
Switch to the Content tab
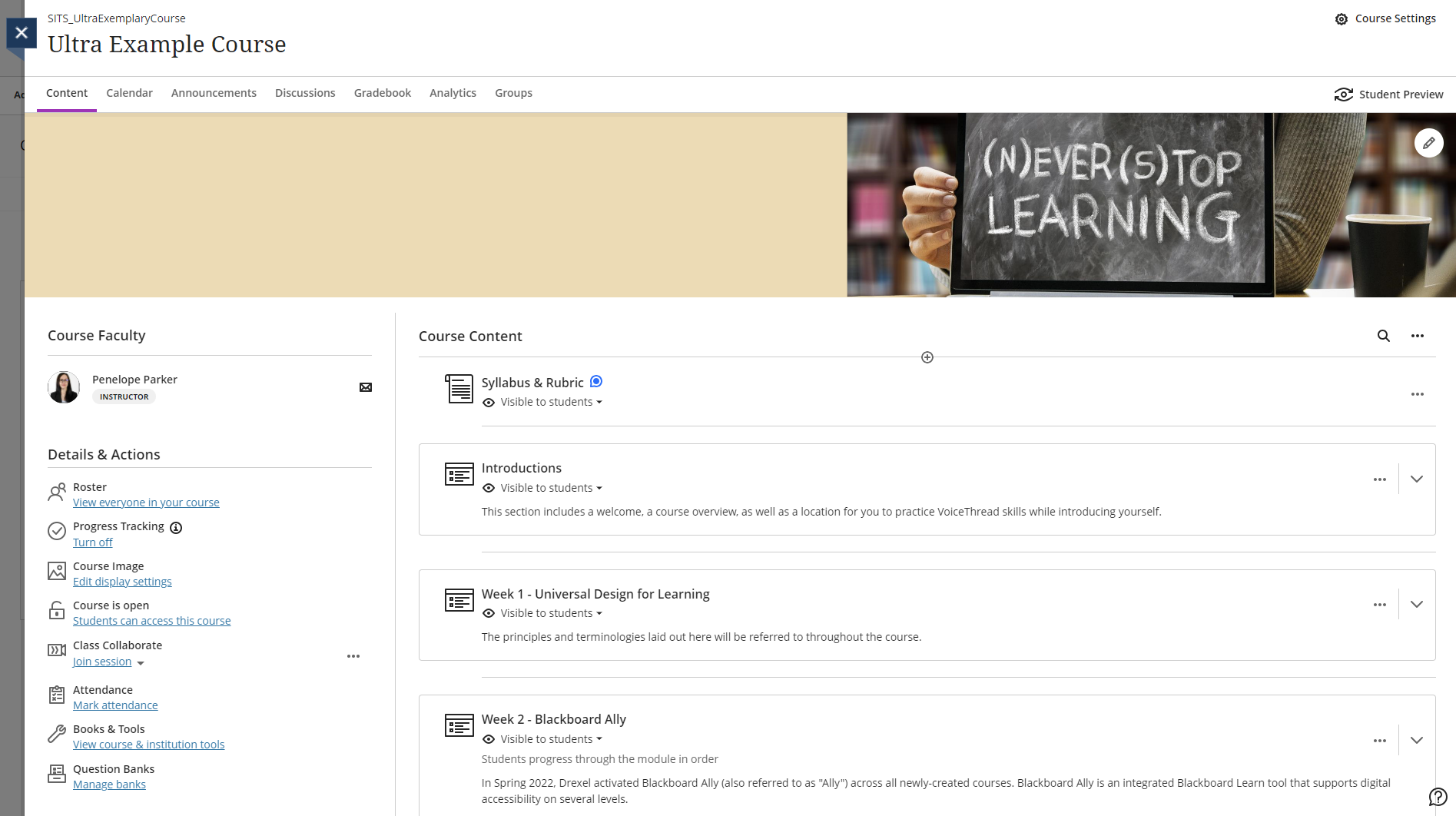coord(67,93)
